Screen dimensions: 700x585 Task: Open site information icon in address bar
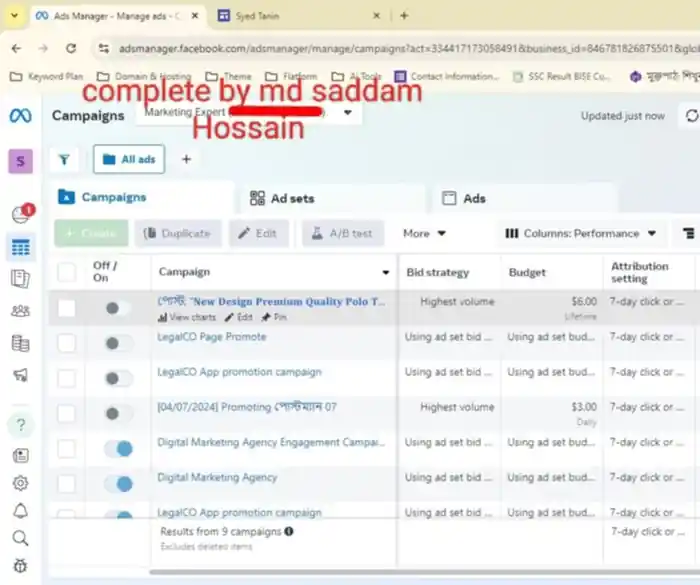coord(104,48)
